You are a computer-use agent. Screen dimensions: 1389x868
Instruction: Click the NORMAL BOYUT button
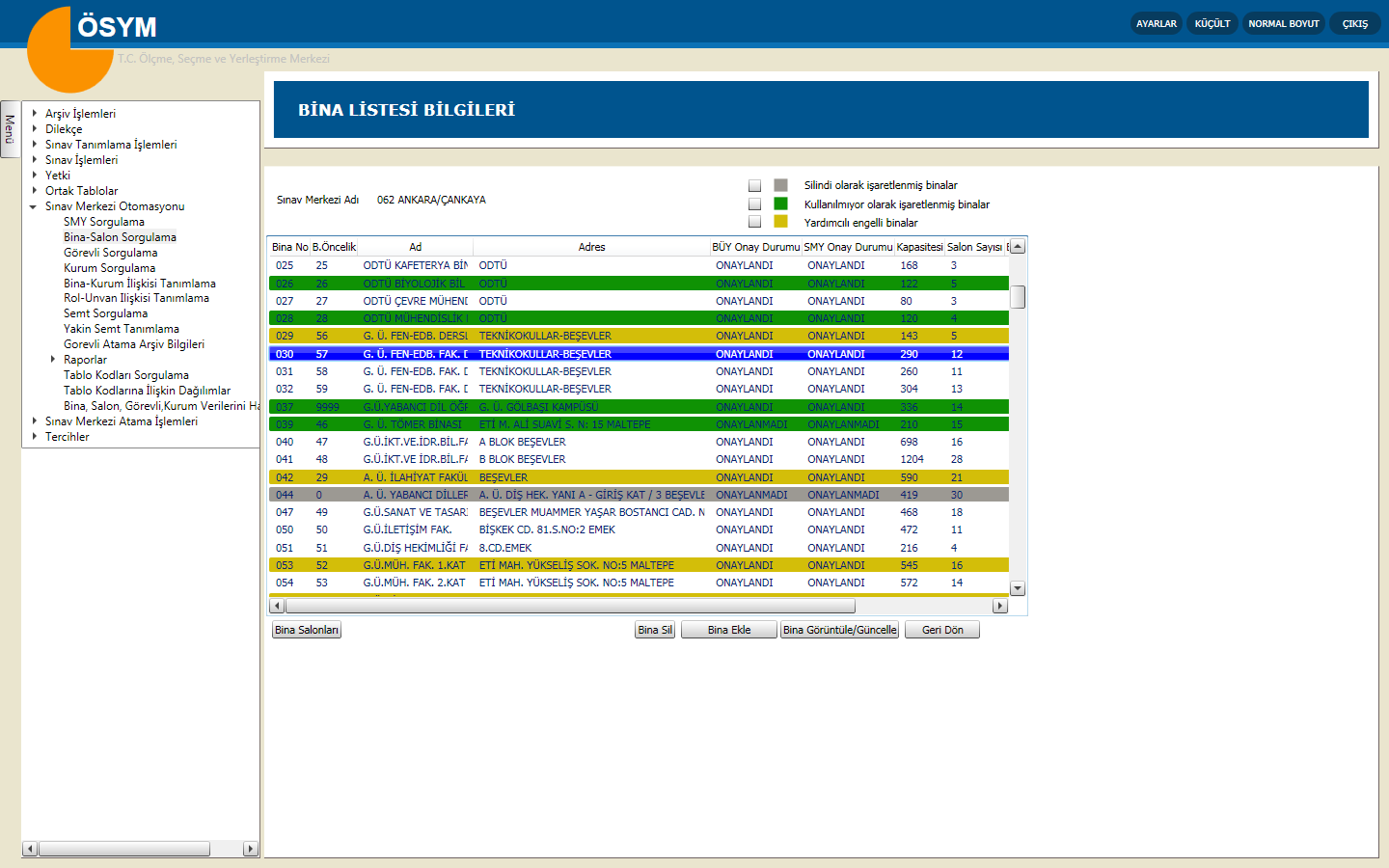[1284, 24]
